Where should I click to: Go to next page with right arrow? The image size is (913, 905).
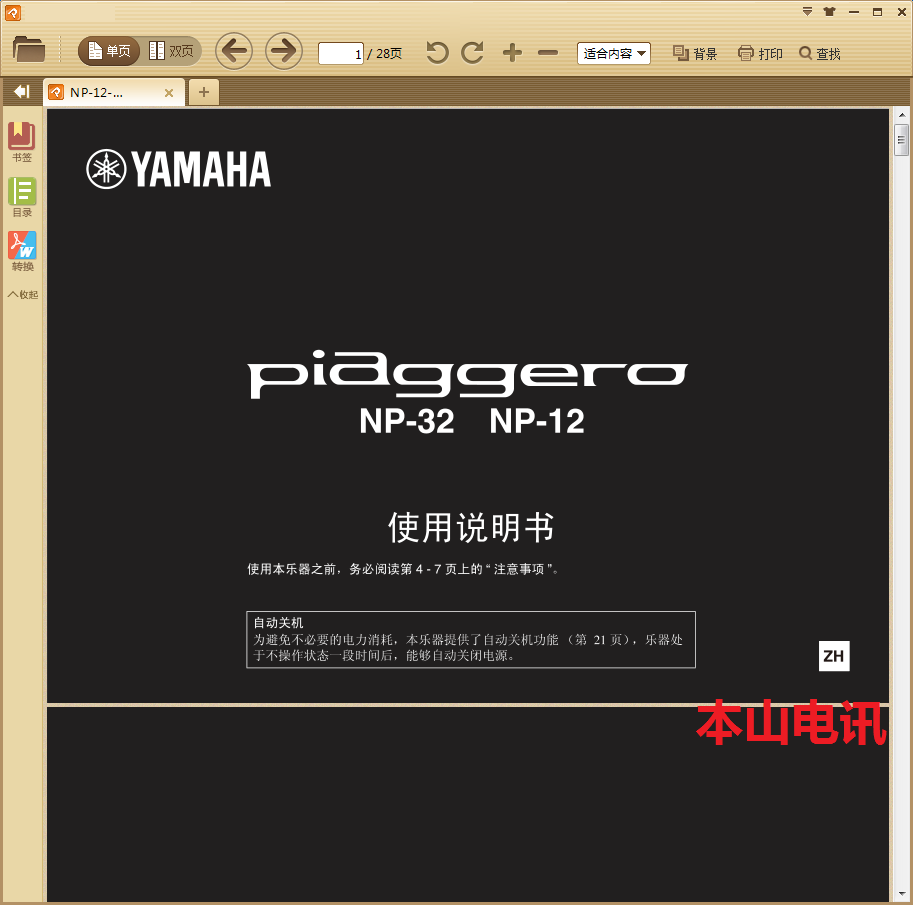(x=284, y=51)
